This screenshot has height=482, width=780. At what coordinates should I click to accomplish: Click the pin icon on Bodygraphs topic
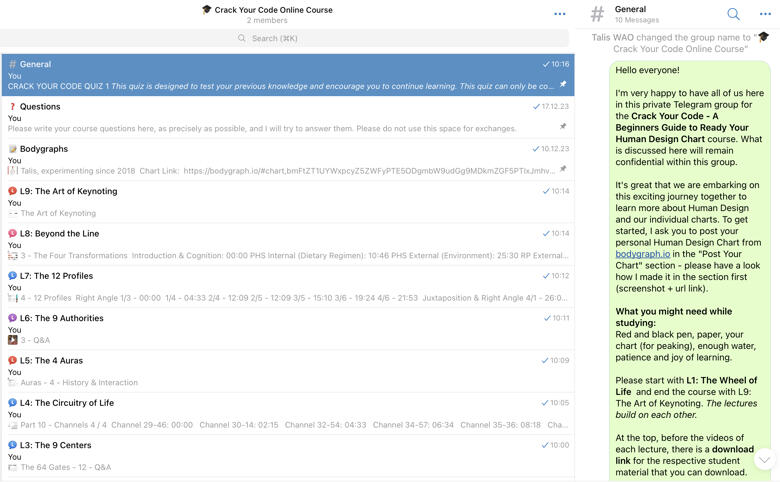click(x=563, y=169)
